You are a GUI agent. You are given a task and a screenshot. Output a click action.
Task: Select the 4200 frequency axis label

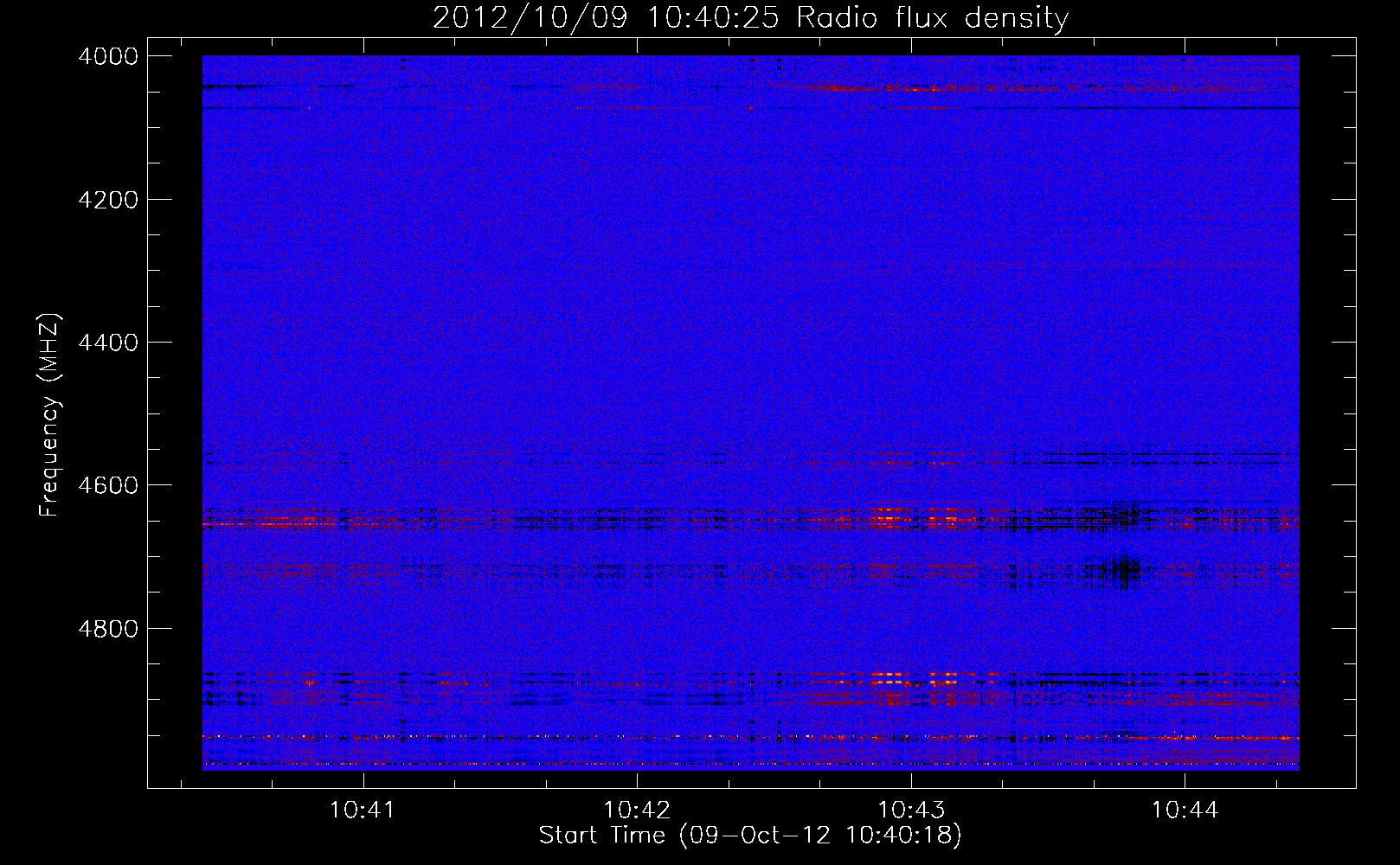click(108, 200)
